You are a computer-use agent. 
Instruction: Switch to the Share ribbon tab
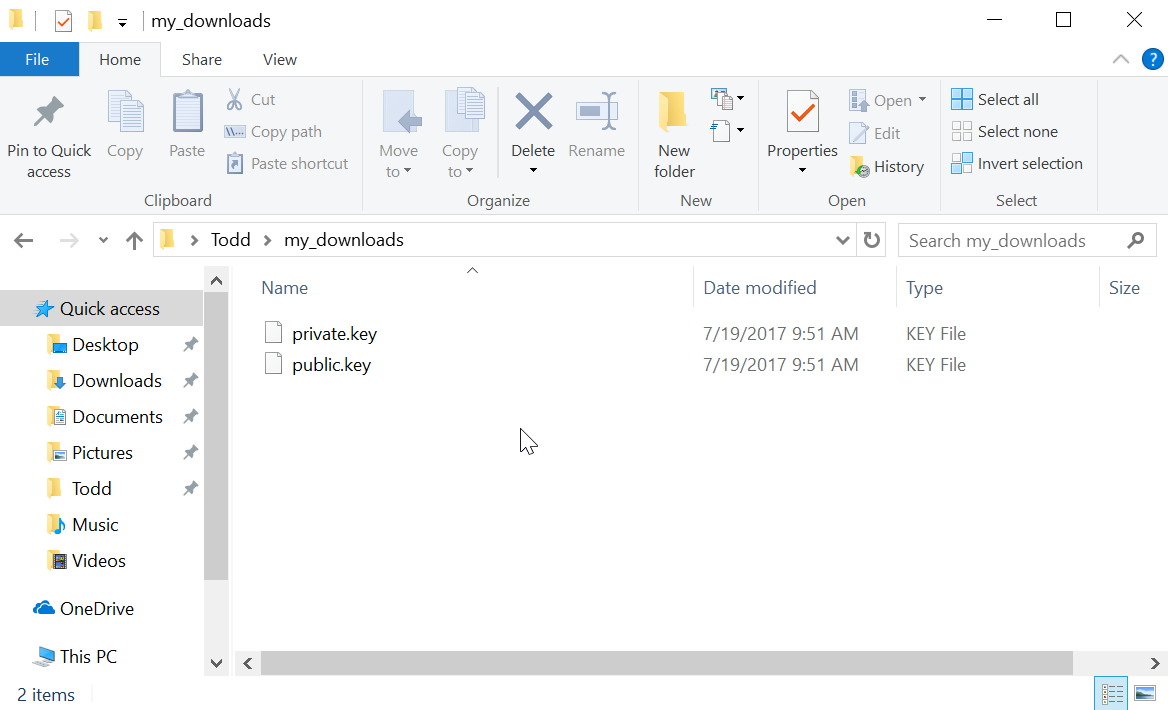[202, 60]
